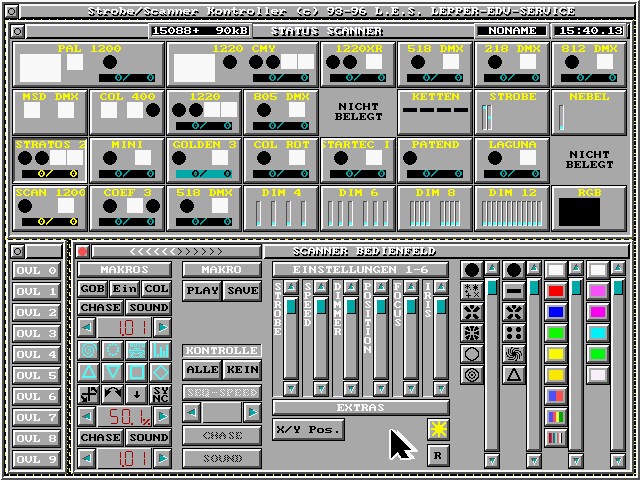Pick the red color swatch
Viewport: 640px width, 480px height.
click(556, 291)
